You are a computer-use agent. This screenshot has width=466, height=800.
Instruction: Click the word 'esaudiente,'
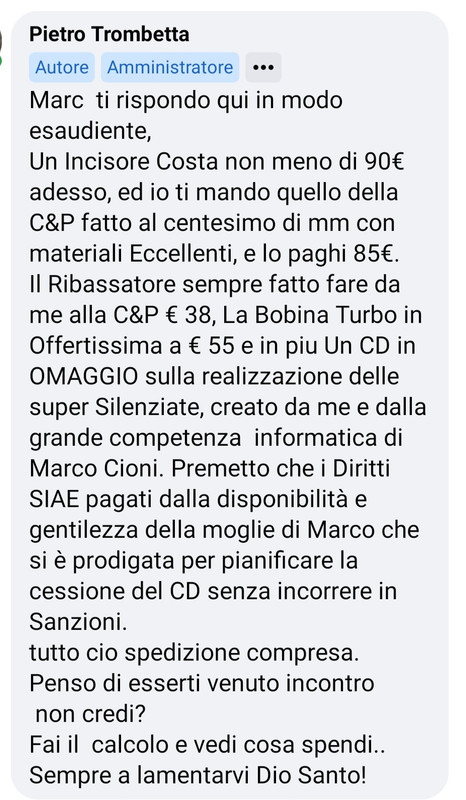click(x=90, y=131)
